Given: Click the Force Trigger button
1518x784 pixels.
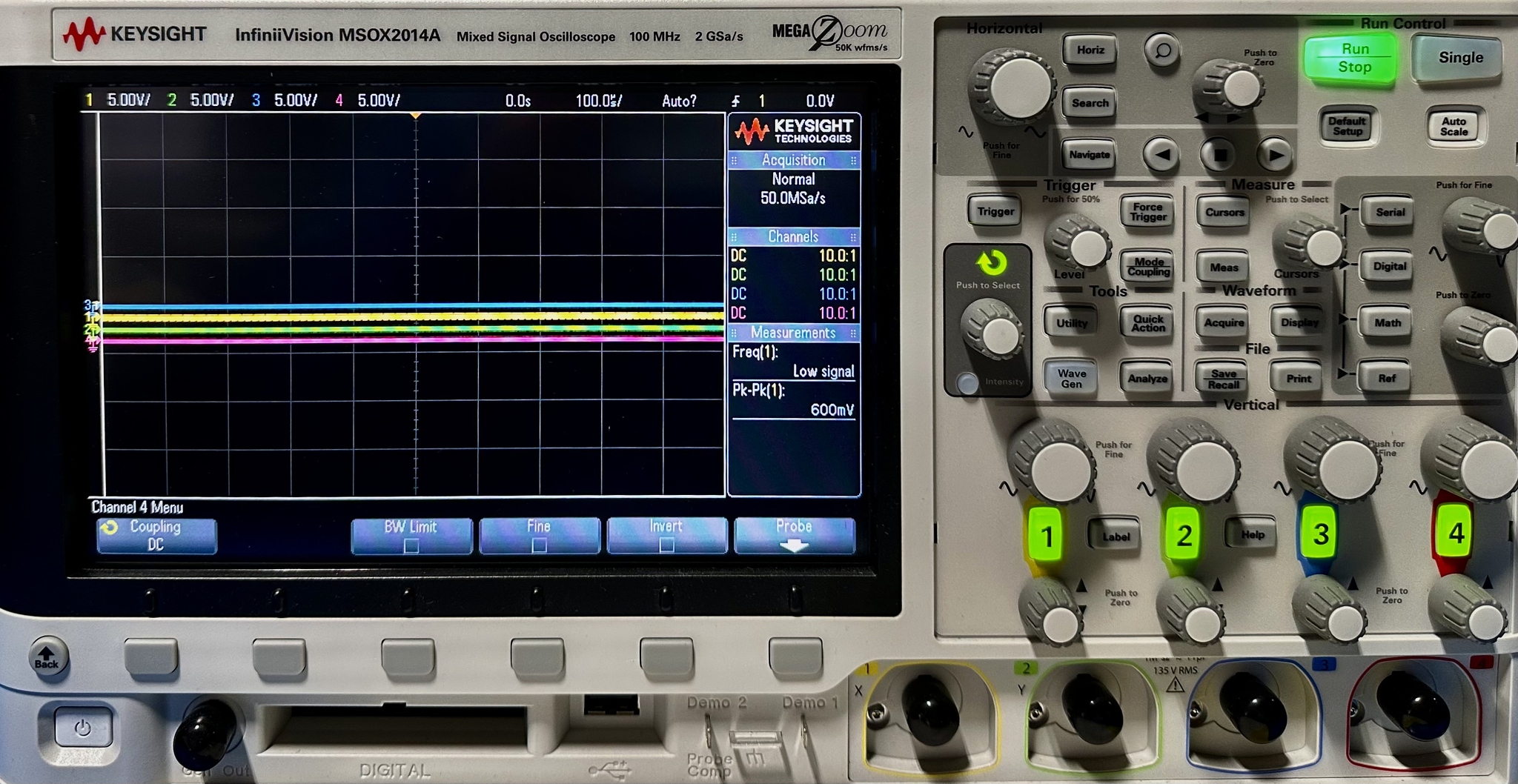Looking at the screenshot, I should pyautogui.click(x=1147, y=212).
